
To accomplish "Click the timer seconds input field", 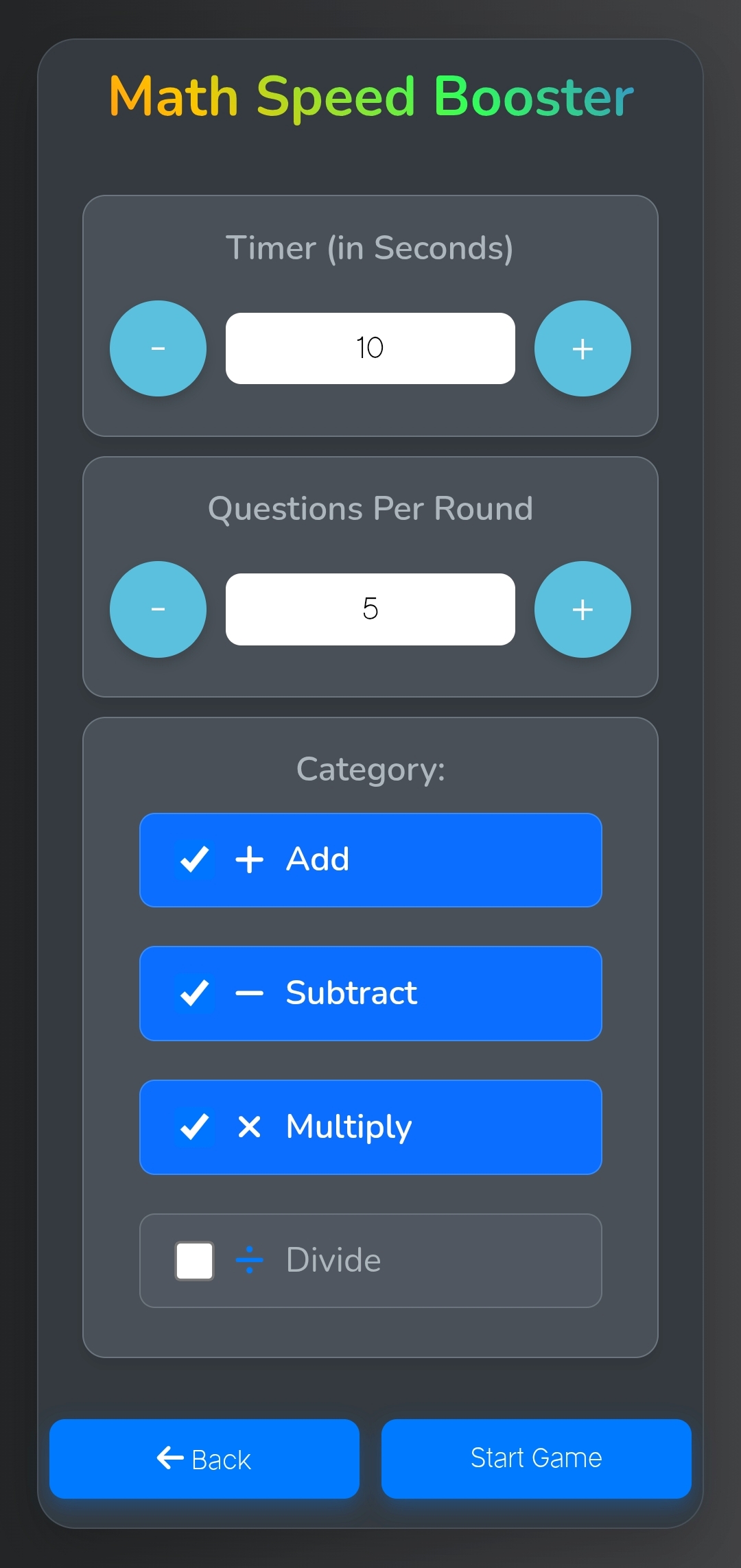I will click(370, 348).
